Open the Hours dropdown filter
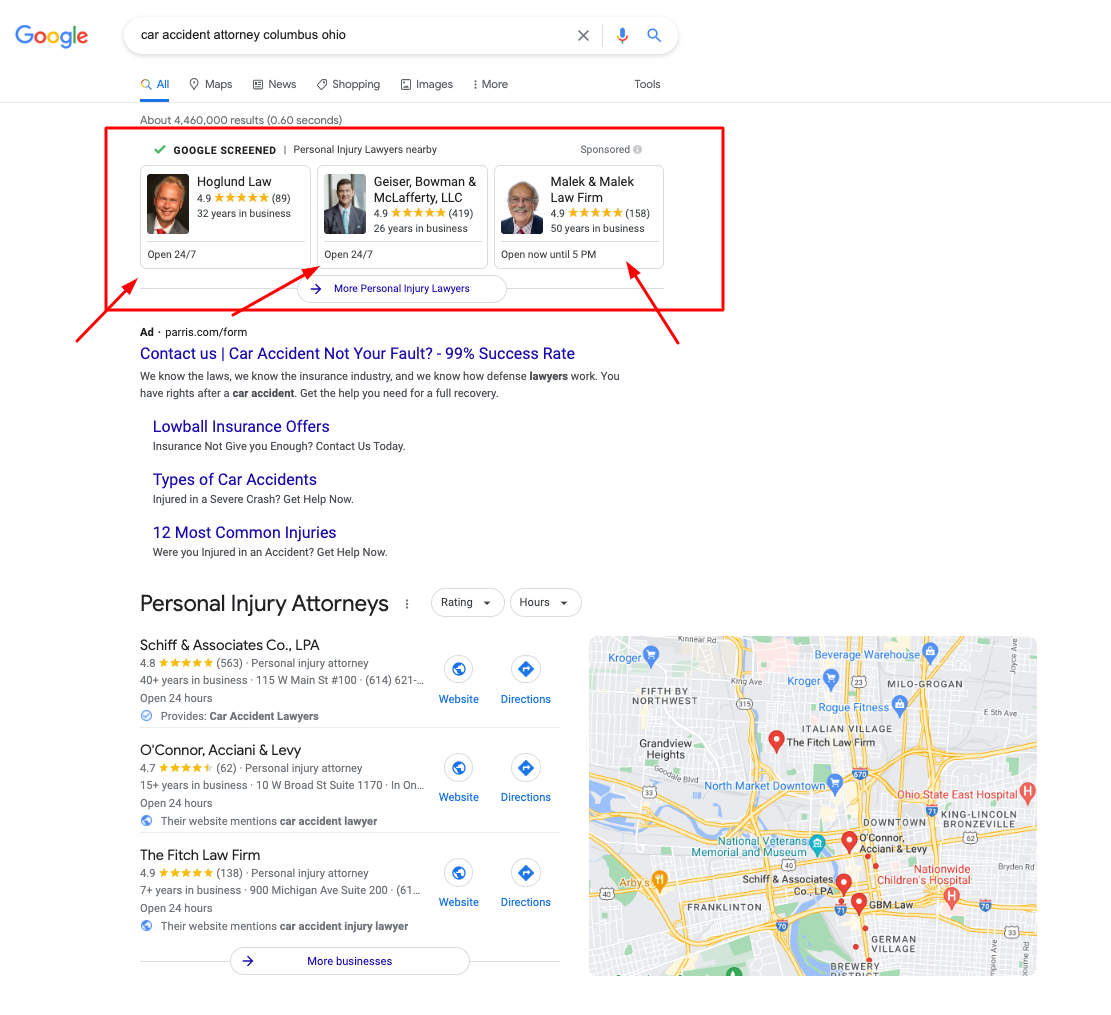The height and width of the screenshot is (1015, 1111). (x=545, y=602)
